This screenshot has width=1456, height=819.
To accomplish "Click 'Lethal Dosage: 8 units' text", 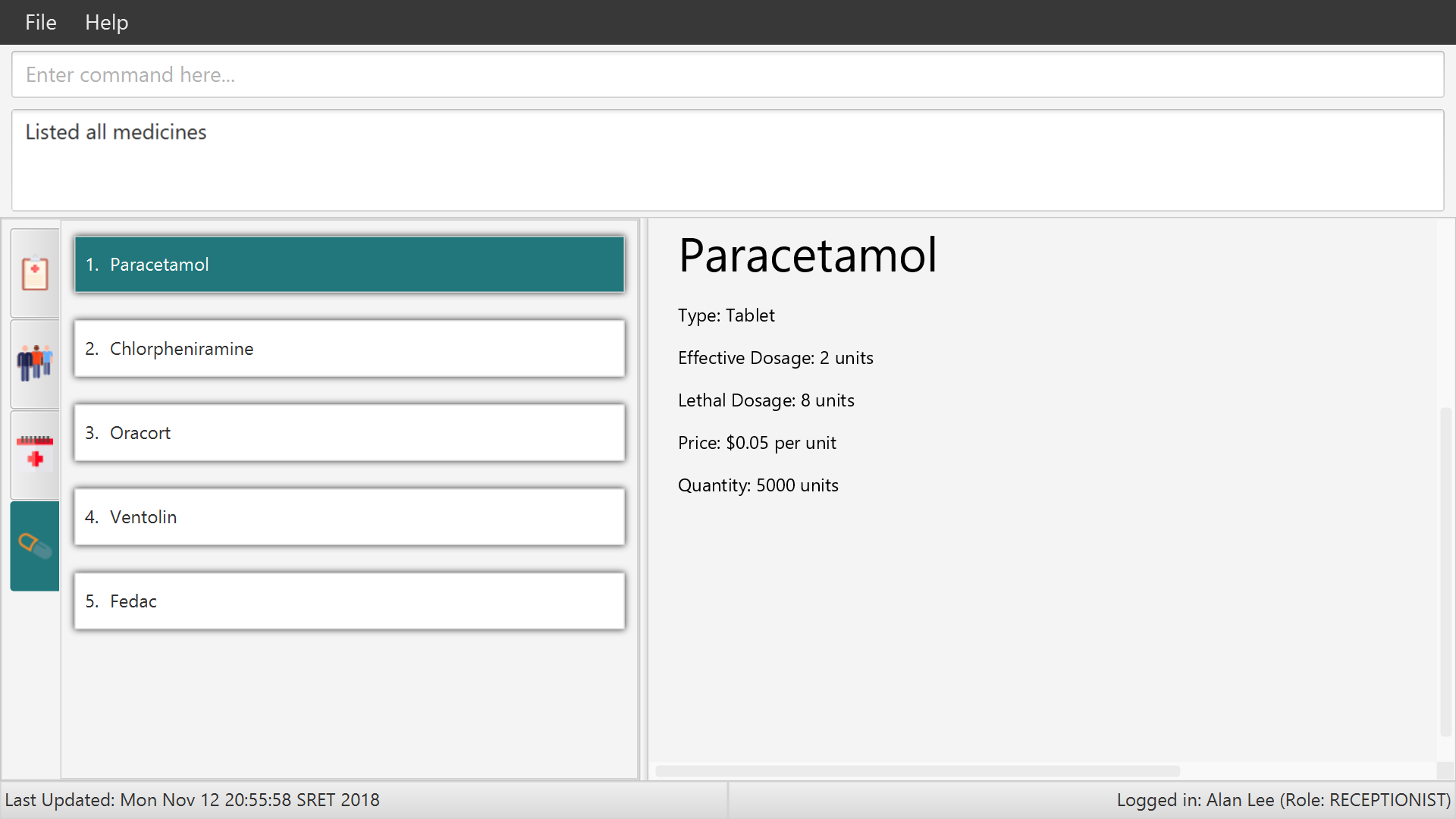I will [766, 400].
